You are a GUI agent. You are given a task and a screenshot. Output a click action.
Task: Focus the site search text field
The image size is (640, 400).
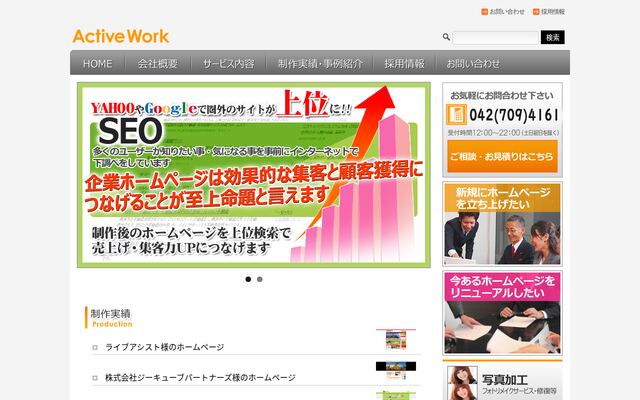(496, 38)
